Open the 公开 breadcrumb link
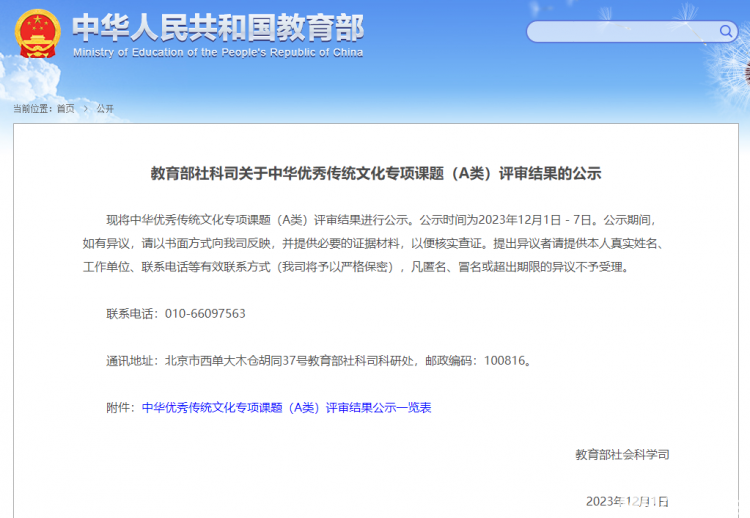The image size is (750, 518). point(105,109)
